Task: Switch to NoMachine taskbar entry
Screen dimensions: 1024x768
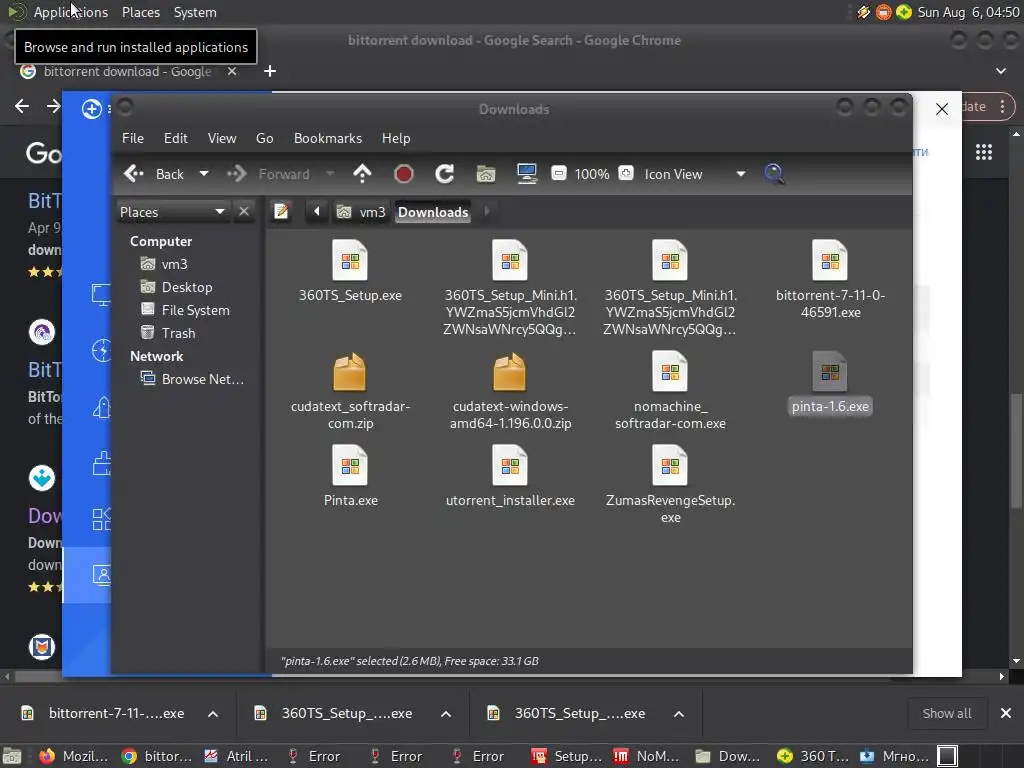Action: pos(647,756)
